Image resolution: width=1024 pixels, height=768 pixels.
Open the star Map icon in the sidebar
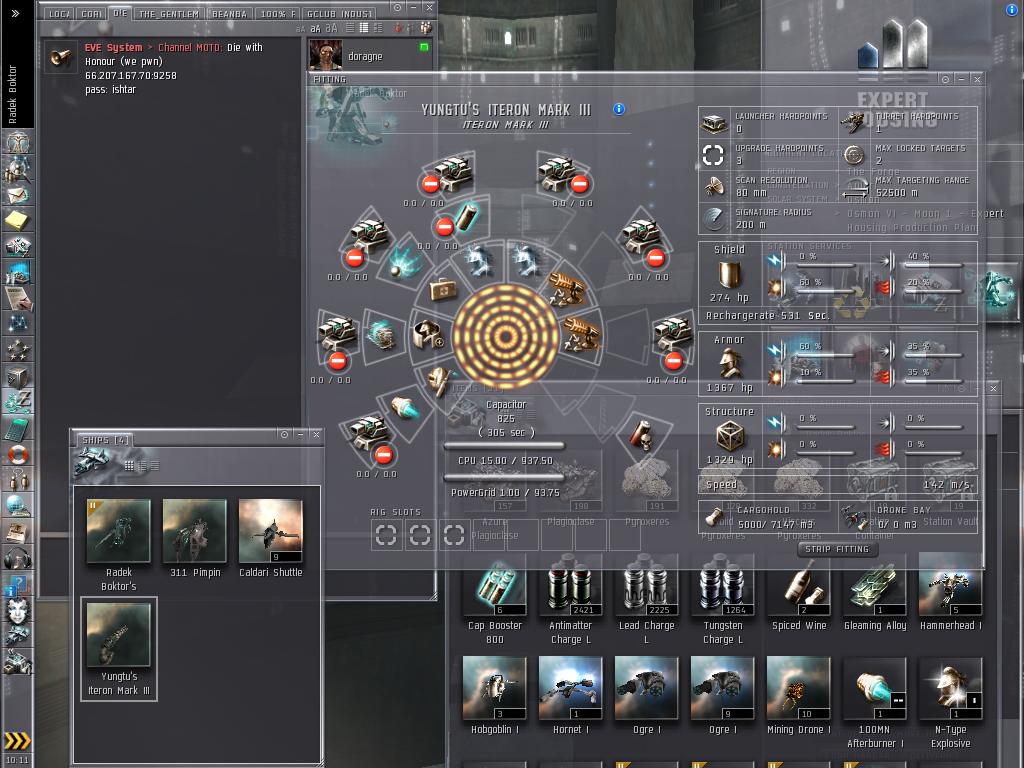(x=18, y=323)
